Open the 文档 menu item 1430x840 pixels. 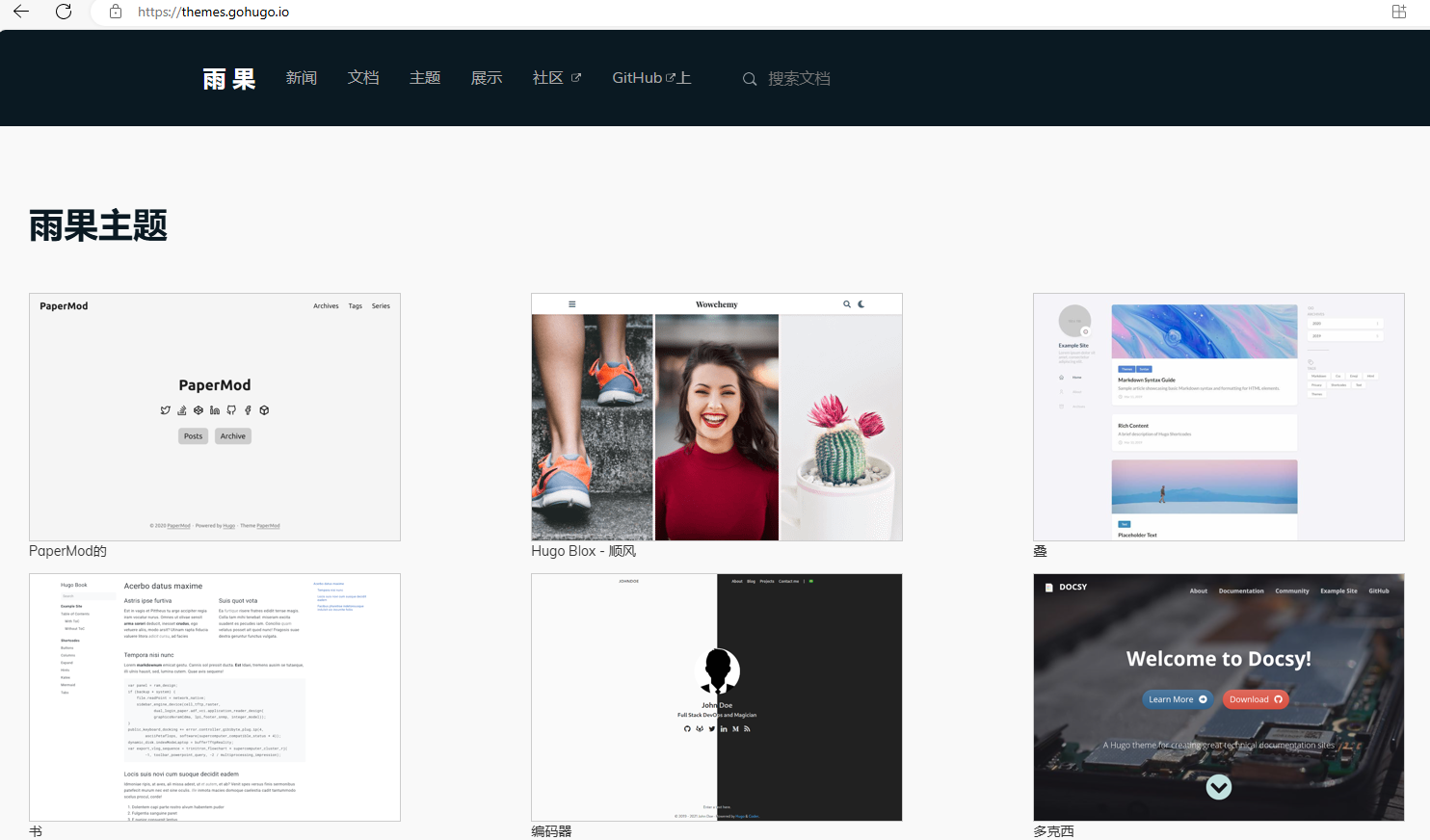pos(363,78)
